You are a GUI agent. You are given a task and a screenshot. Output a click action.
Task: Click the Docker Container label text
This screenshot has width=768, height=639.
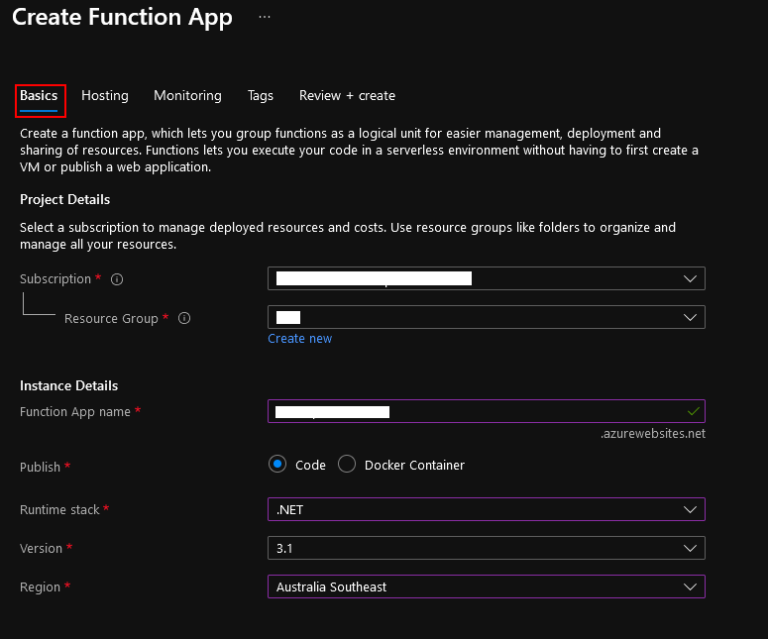coord(414,465)
